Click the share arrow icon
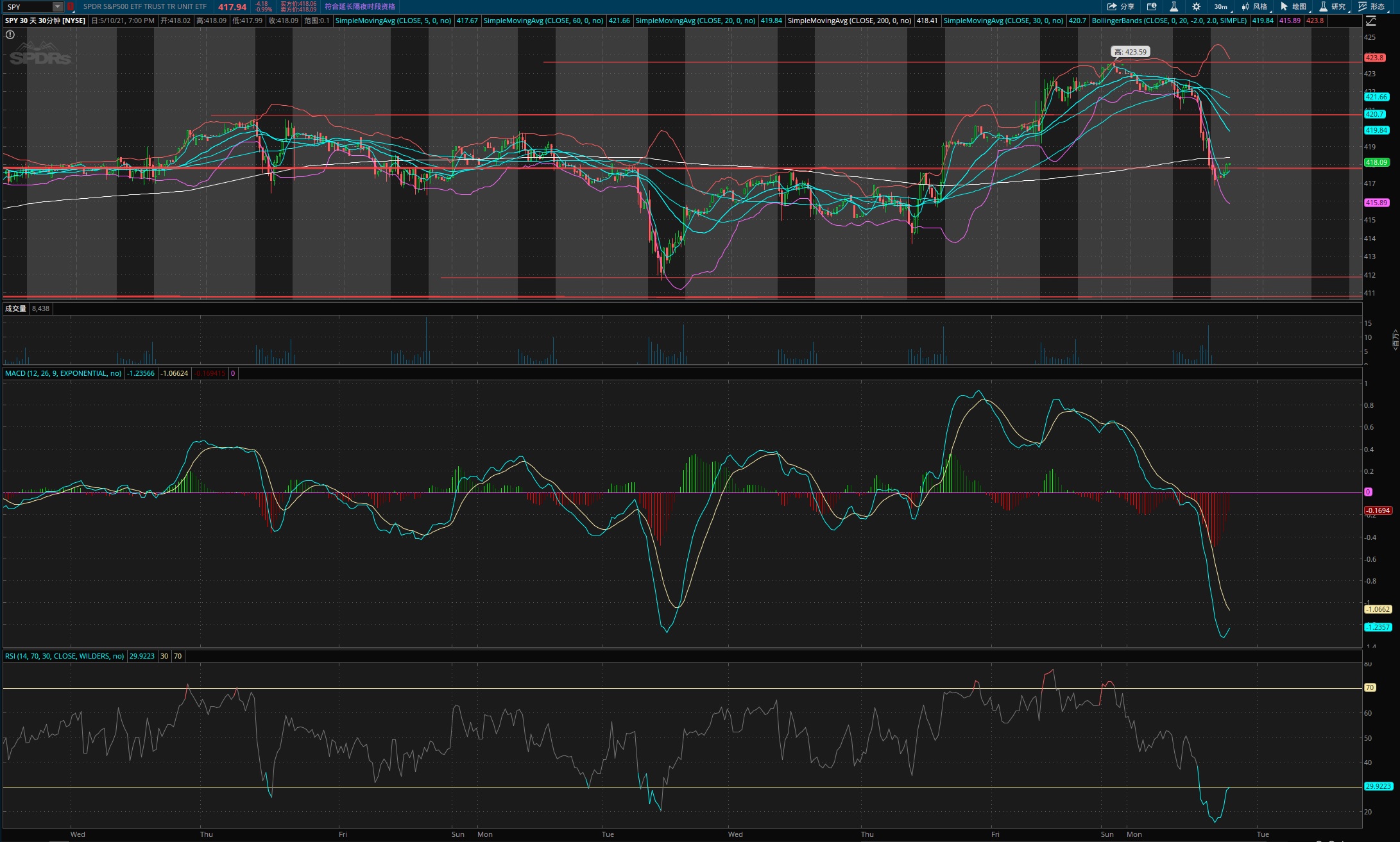Viewport: 1400px width, 842px height. (x=1112, y=6)
